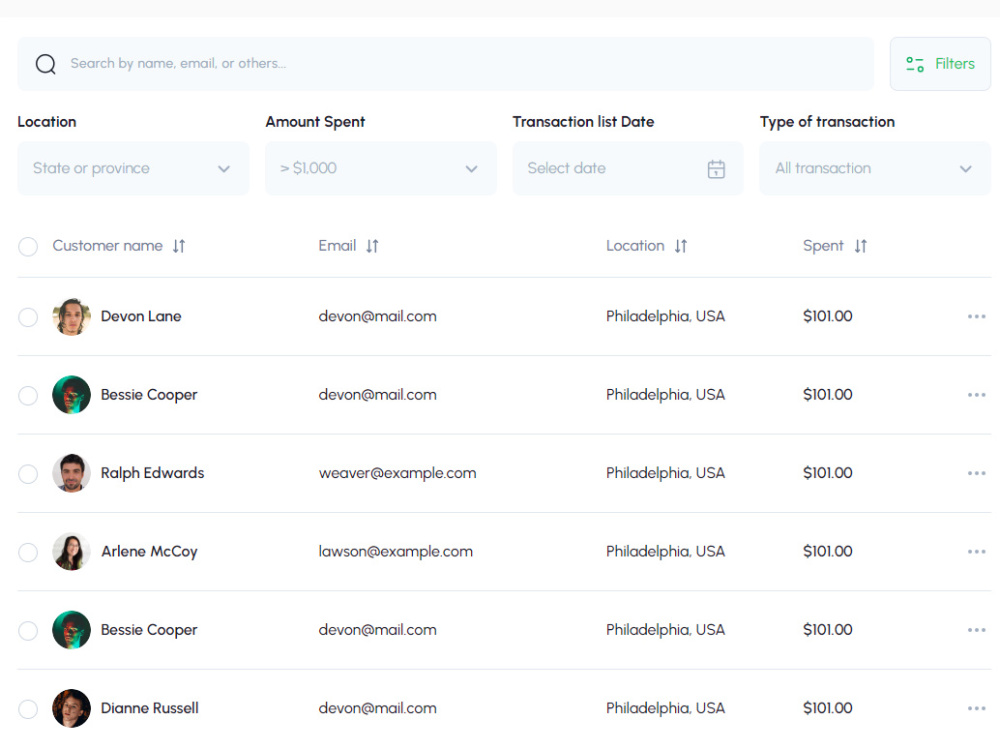The width and height of the screenshot is (1000, 750).
Task: Sort the Spent column arrows icon
Action: pyautogui.click(x=861, y=246)
